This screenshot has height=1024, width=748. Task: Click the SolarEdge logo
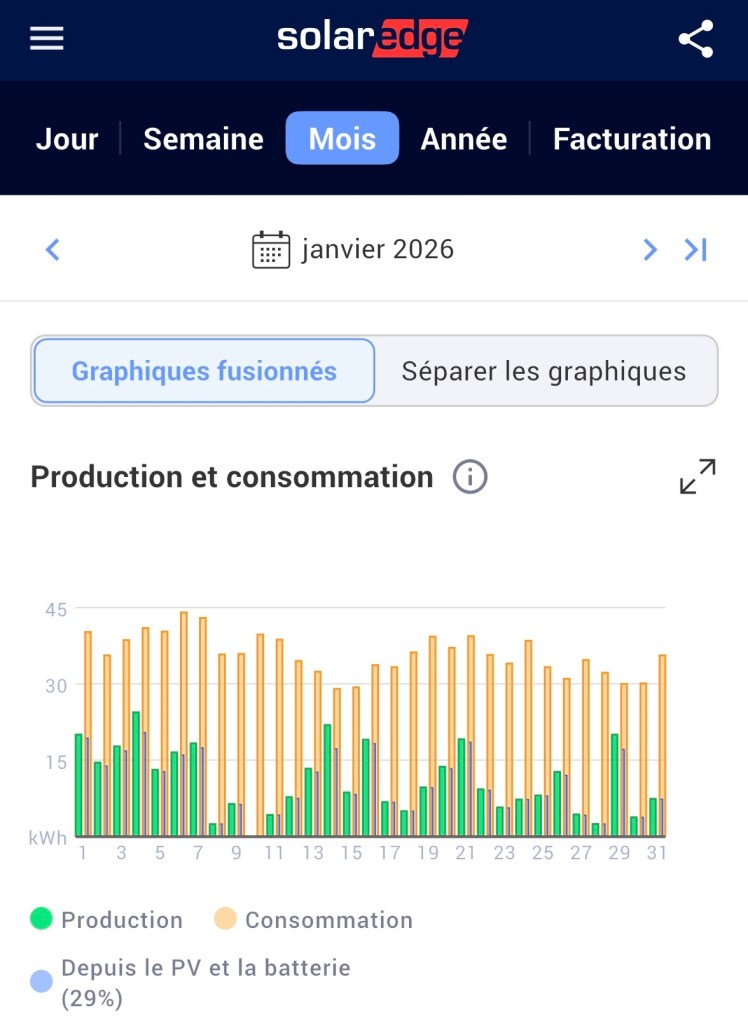(372, 39)
